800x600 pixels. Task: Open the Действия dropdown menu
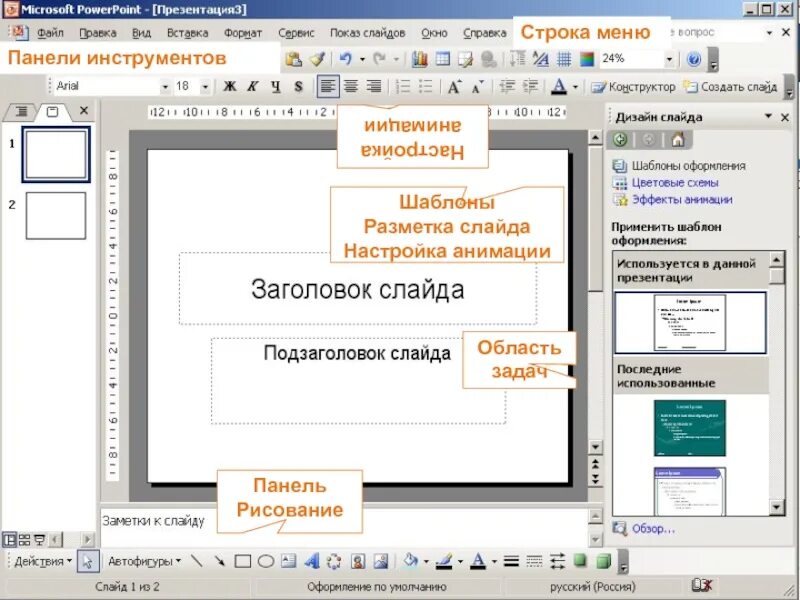tap(43, 561)
